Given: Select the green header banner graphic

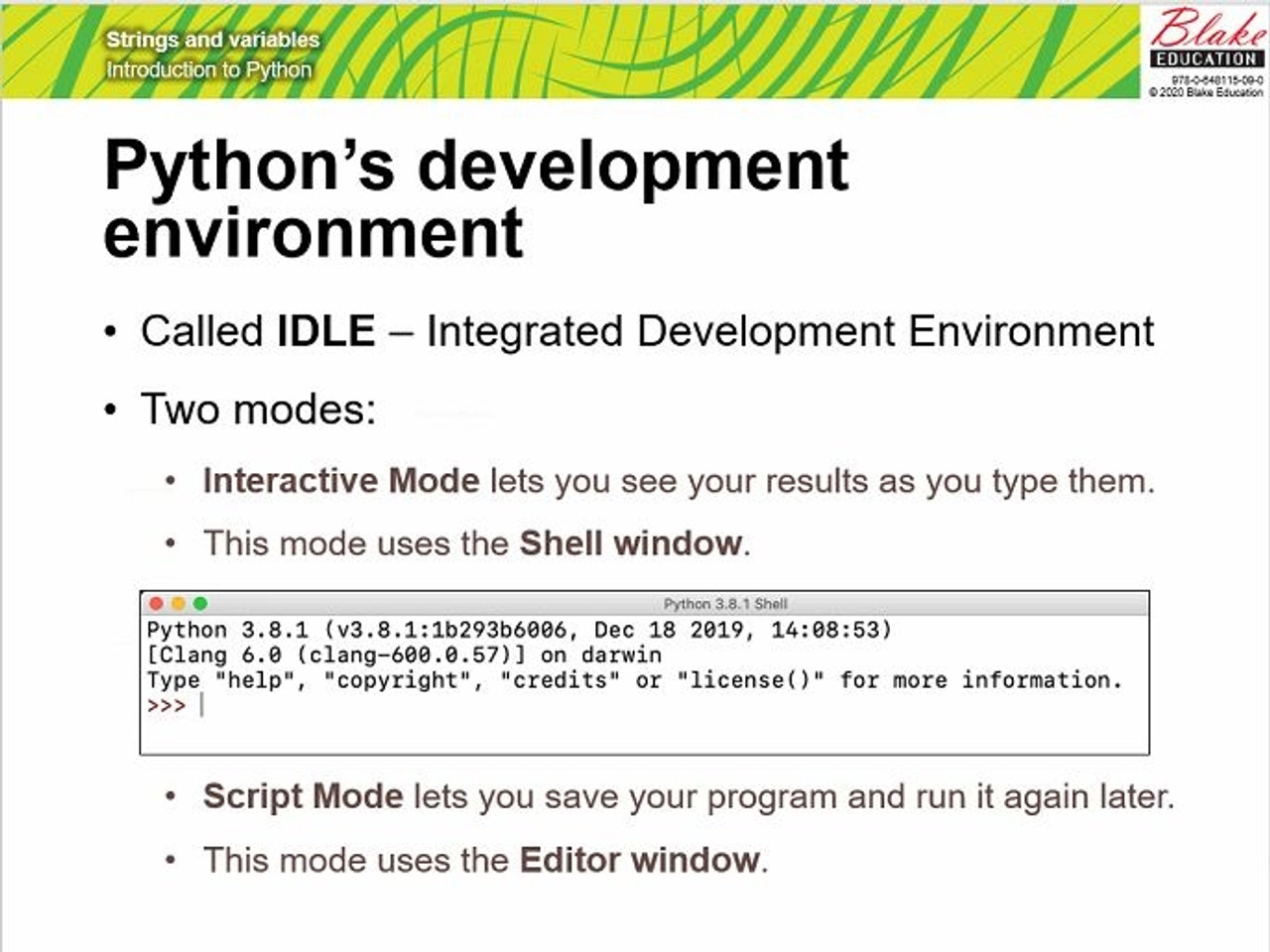Looking at the screenshot, I should (x=566, y=50).
